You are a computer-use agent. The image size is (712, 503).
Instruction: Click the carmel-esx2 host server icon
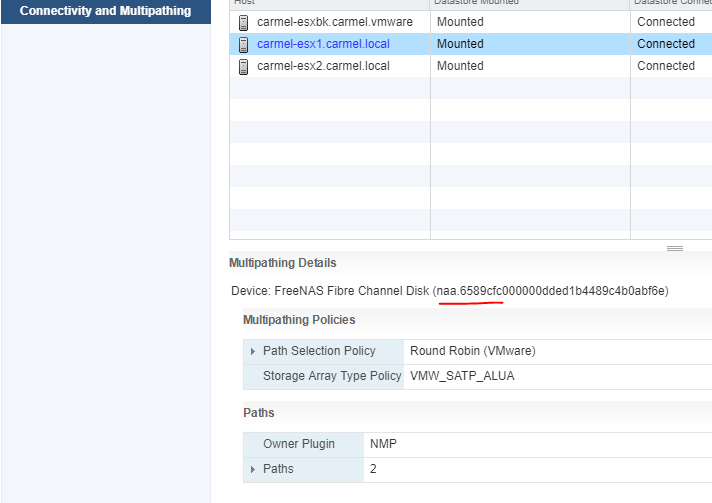(x=243, y=66)
